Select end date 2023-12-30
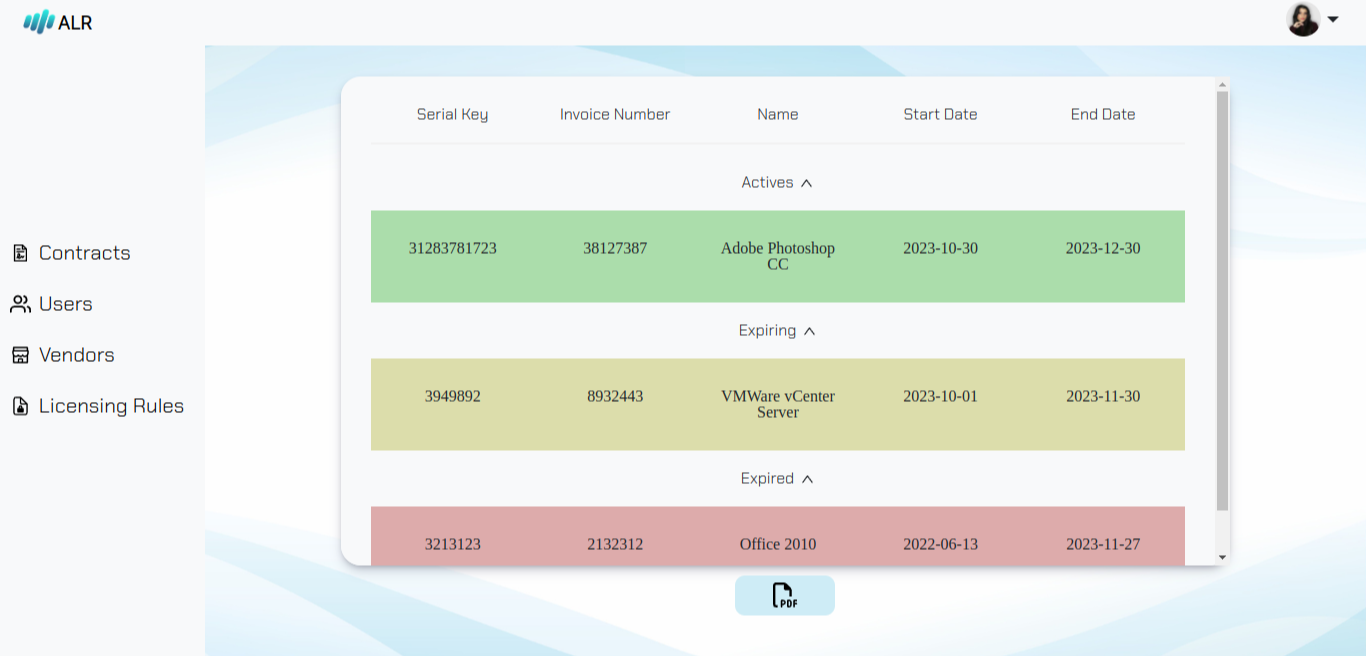 (x=1103, y=248)
